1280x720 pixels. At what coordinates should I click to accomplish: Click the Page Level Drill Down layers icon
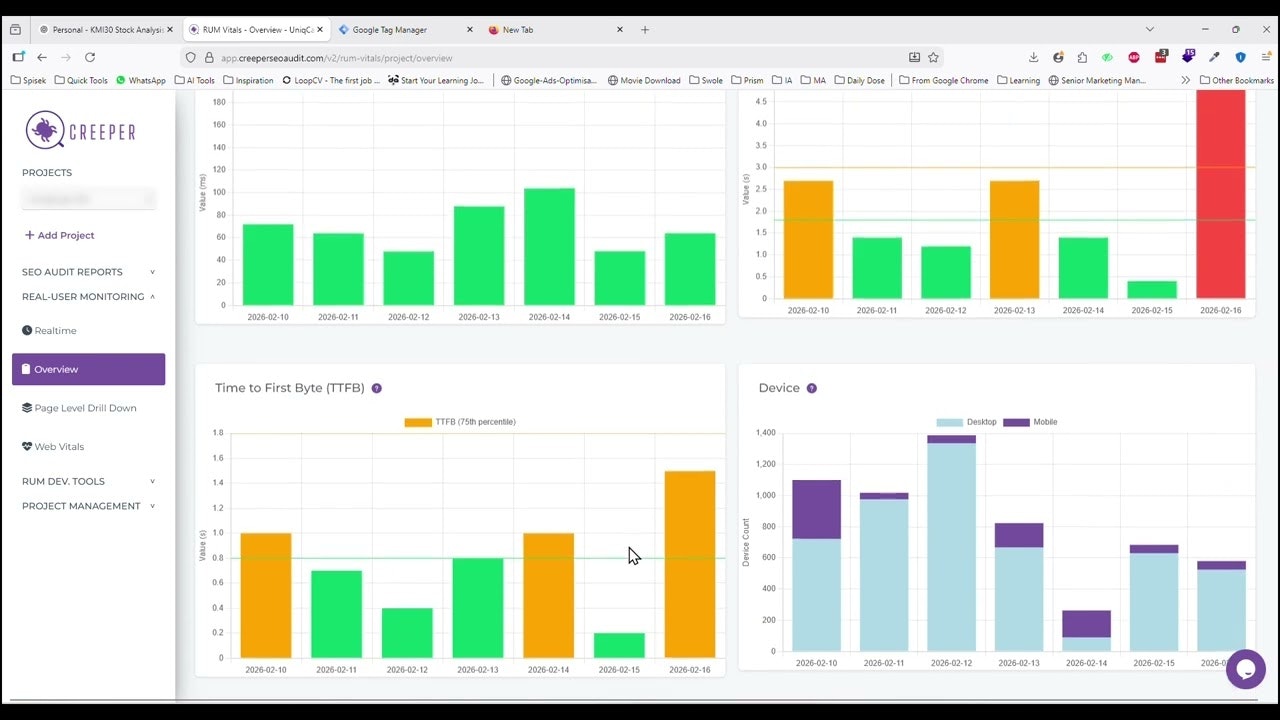click(27, 407)
